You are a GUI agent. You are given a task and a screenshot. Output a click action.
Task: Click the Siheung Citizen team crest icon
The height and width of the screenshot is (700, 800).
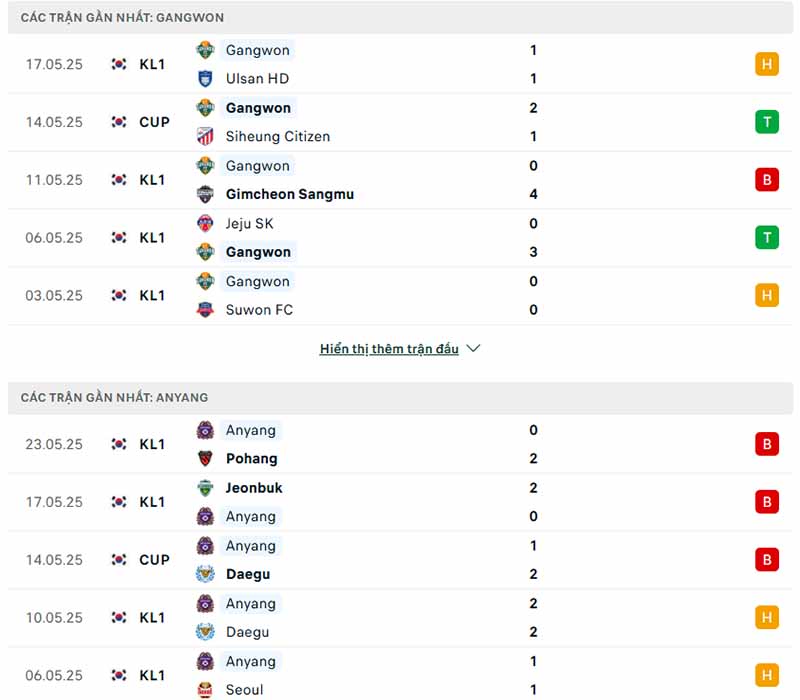pyautogui.click(x=205, y=136)
